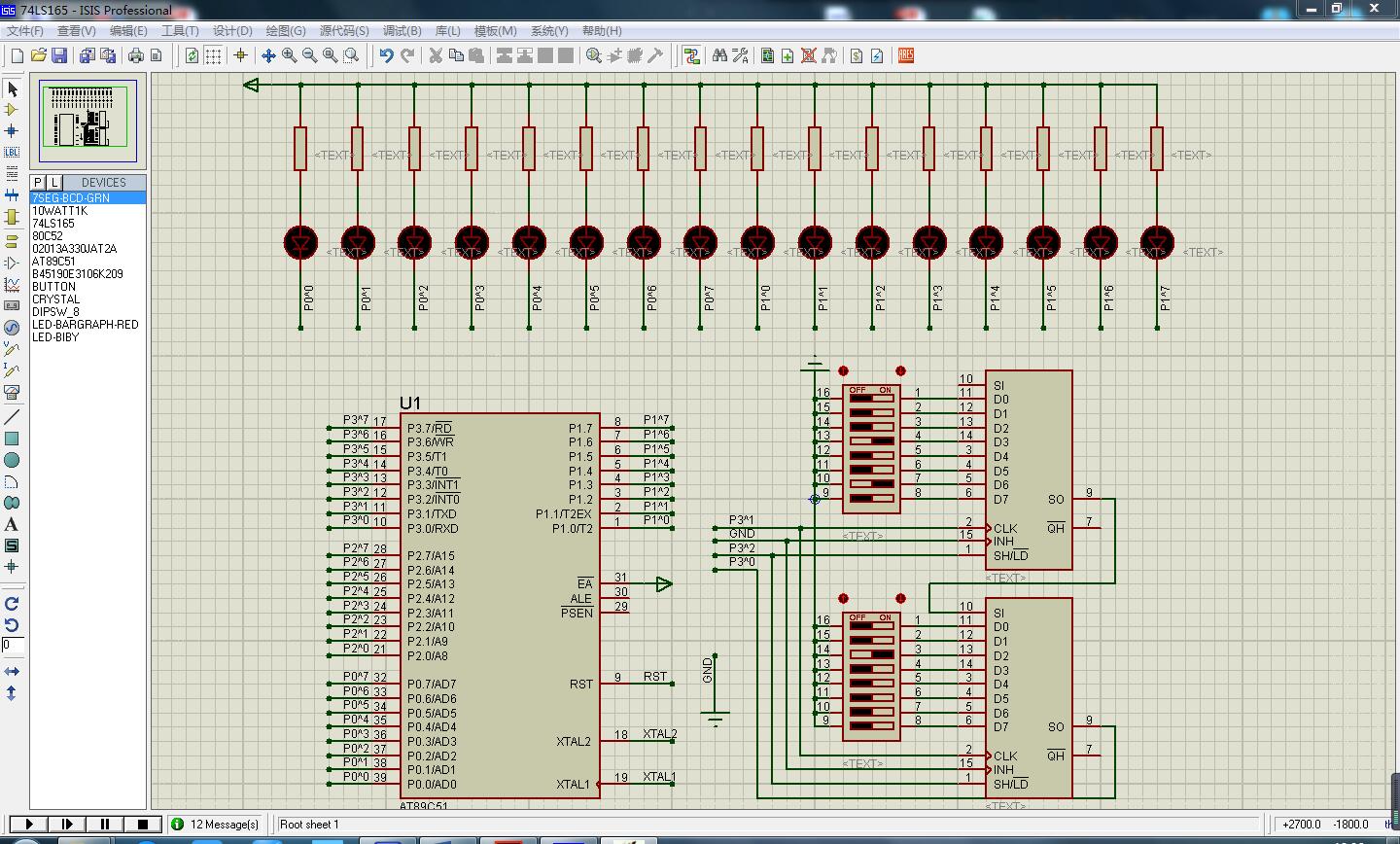
Task: Select 2D graphics box tool
Action: (x=12, y=439)
